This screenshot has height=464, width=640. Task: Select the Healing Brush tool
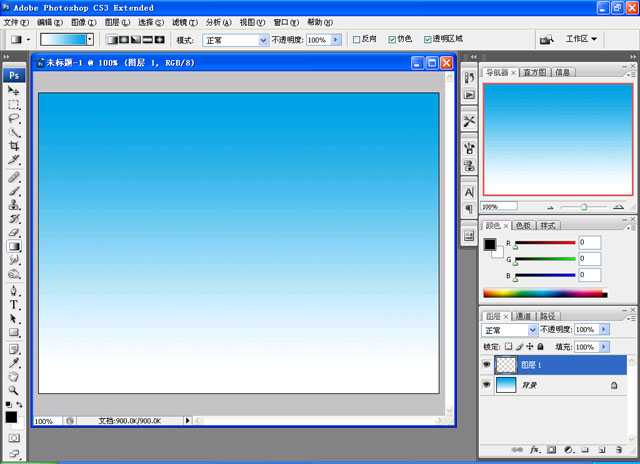click(x=13, y=177)
